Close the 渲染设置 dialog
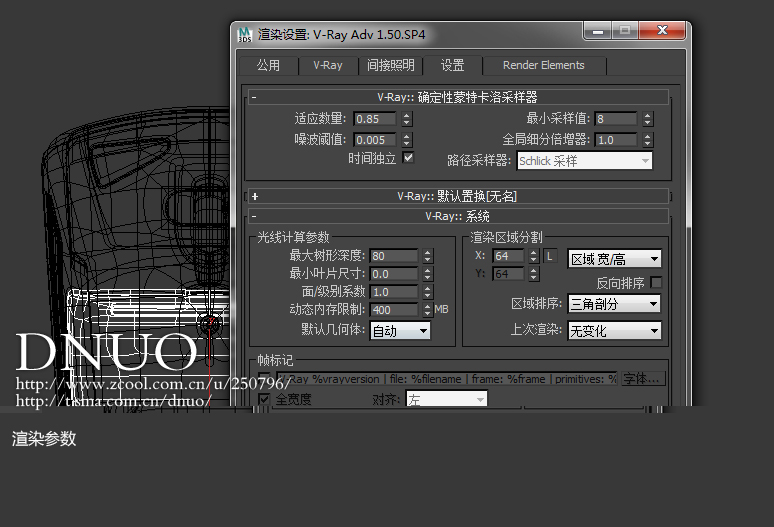Image resolution: width=774 pixels, height=527 pixels. click(x=662, y=31)
